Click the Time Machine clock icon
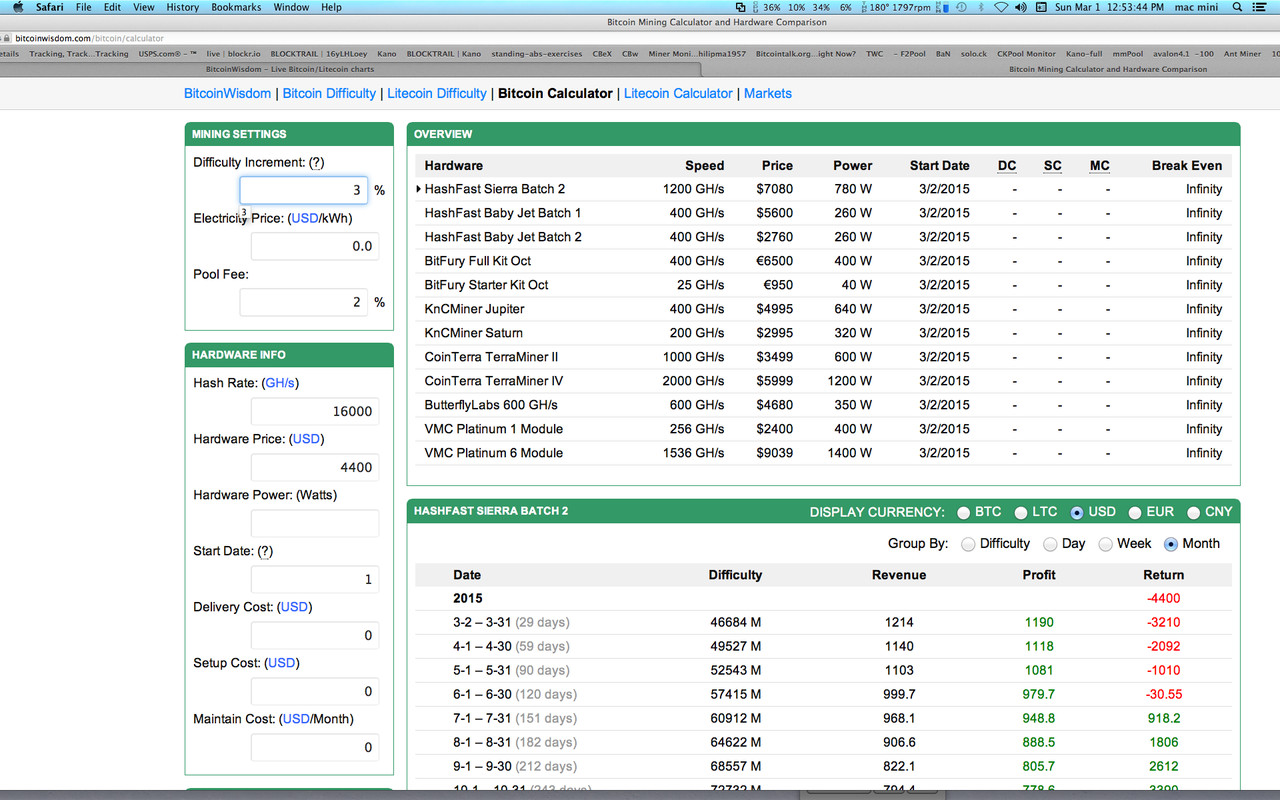The height and width of the screenshot is (800, 1280). pyautogui.click(x=960, y=7)
